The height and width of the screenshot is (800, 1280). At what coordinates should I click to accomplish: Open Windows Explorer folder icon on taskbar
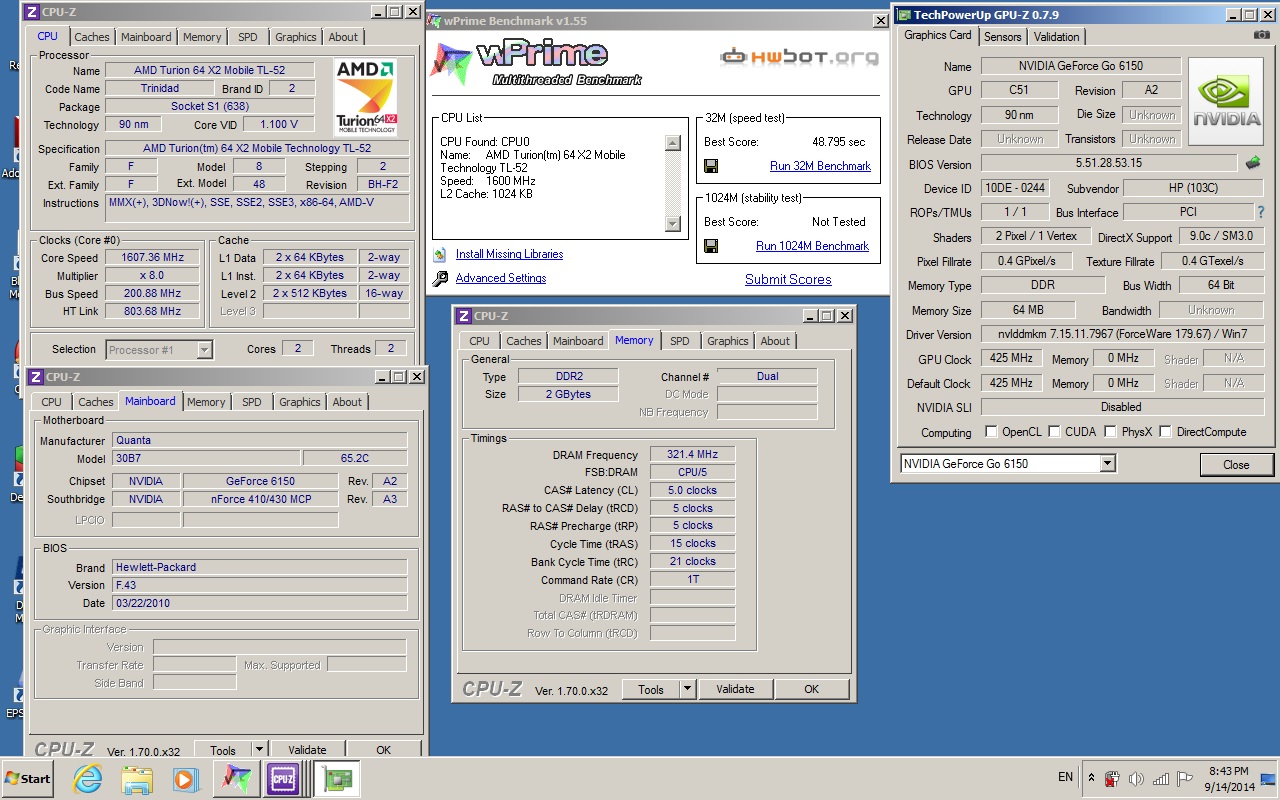137,779
